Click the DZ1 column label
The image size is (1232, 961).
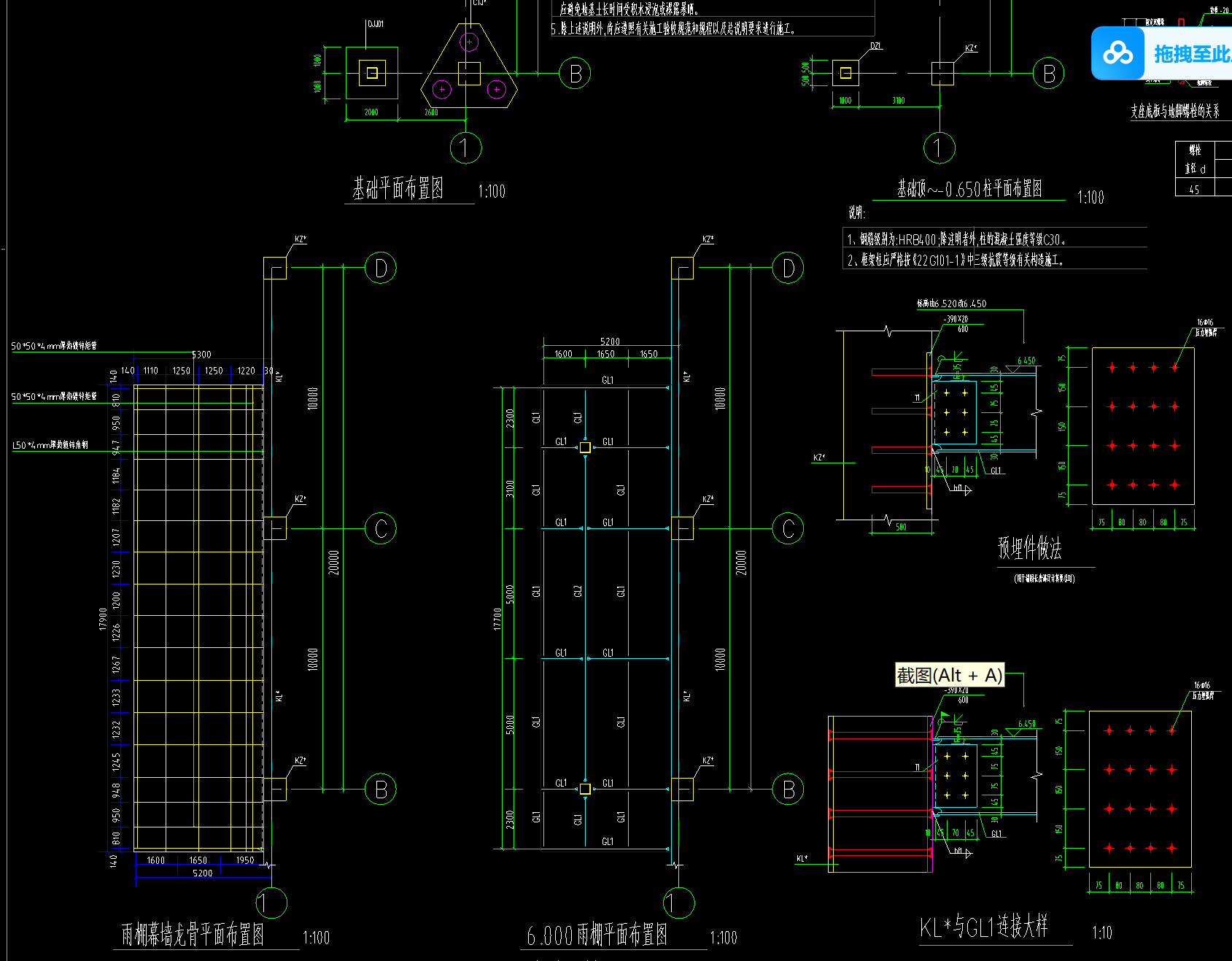(876, 46)
